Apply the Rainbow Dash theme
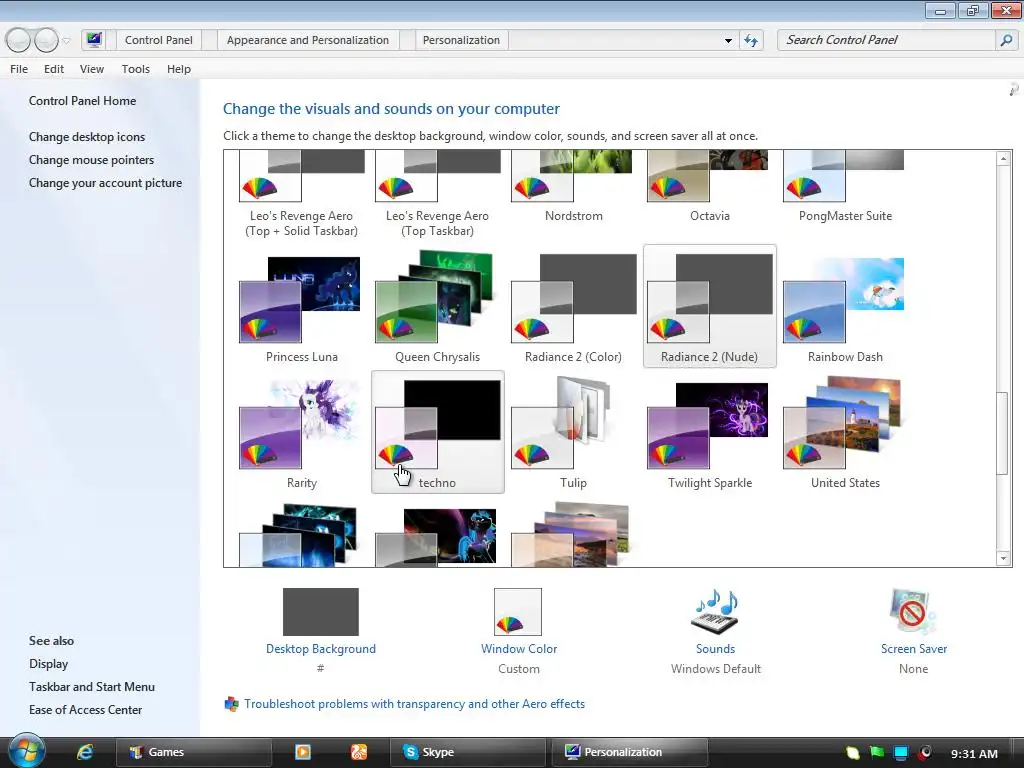The width and height of the screenshot is (1024, 768). 845,308
